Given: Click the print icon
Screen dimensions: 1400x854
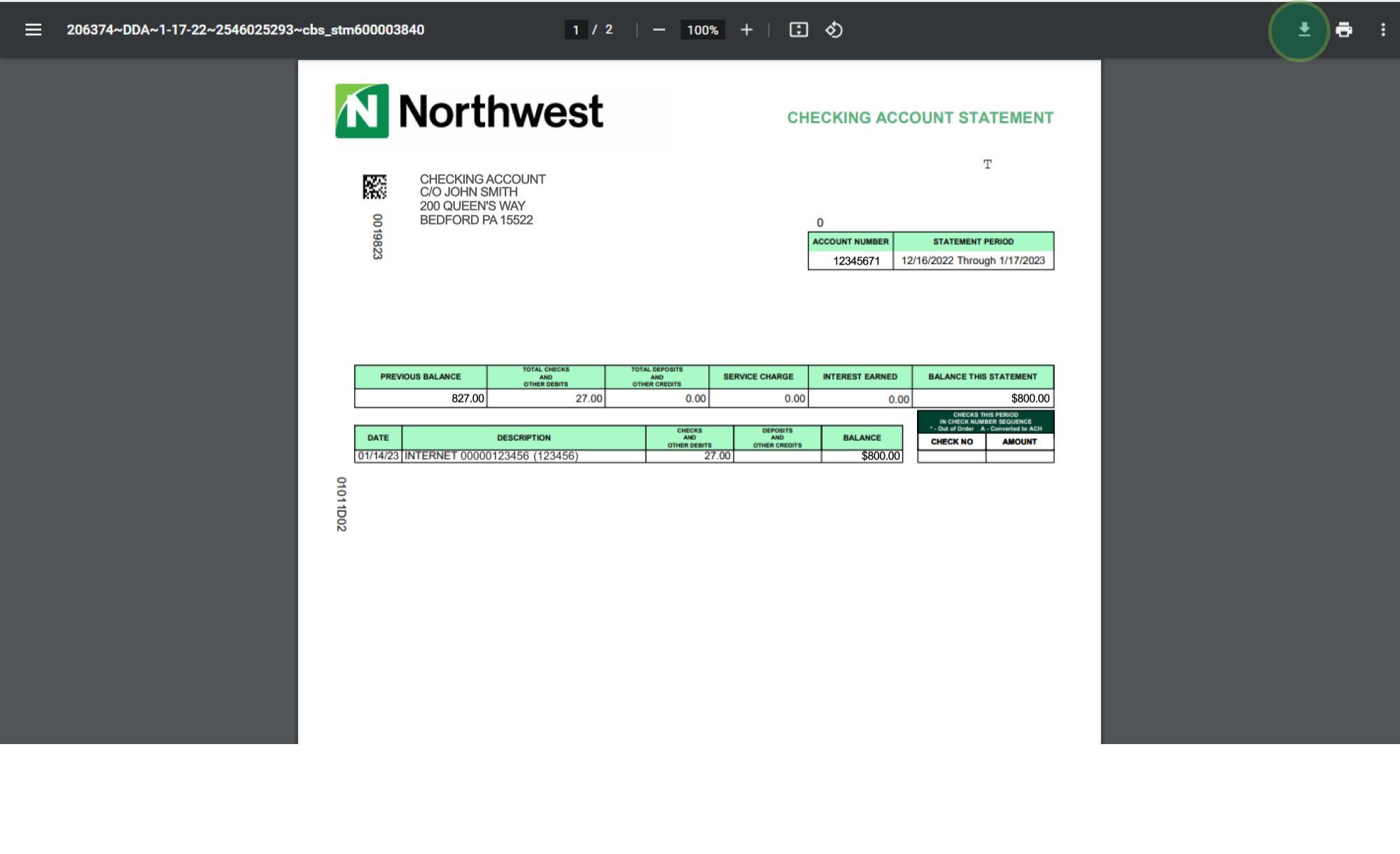Looking at the screenshot, I should pyautogui.click(x=1343, y=29).
